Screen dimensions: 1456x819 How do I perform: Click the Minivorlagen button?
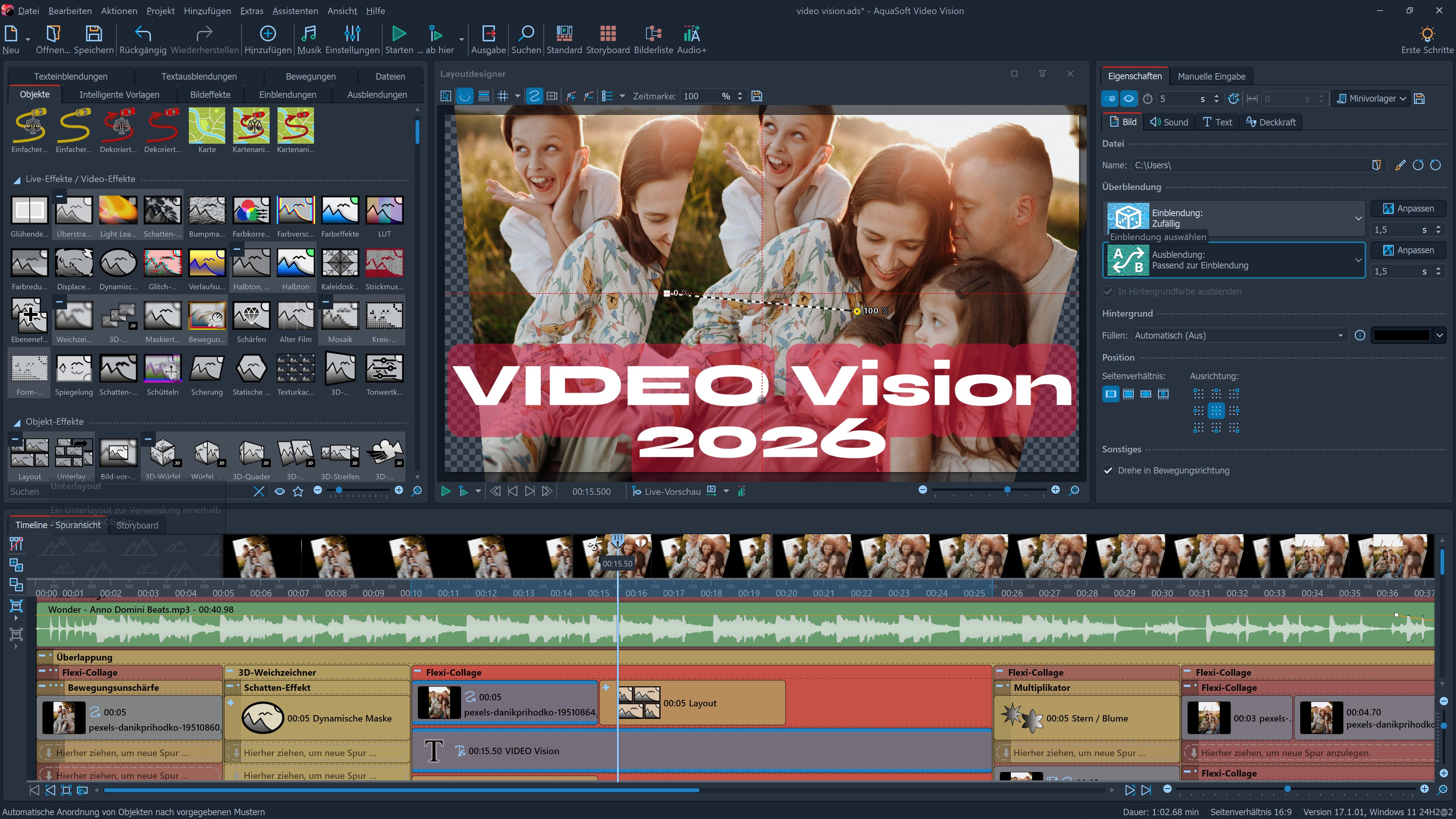coord(1371,98)
